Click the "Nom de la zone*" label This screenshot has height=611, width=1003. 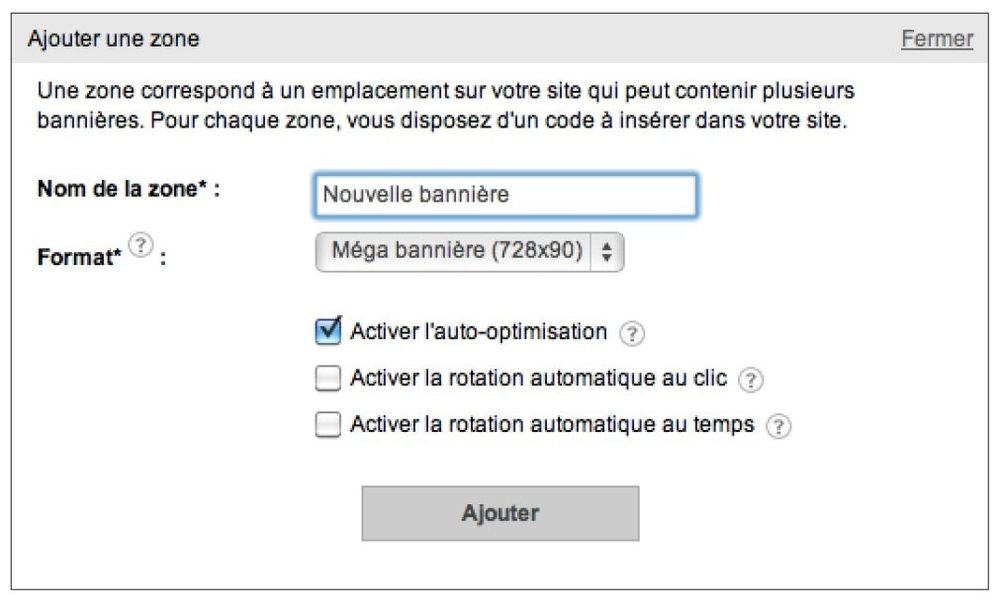[128, 189]
